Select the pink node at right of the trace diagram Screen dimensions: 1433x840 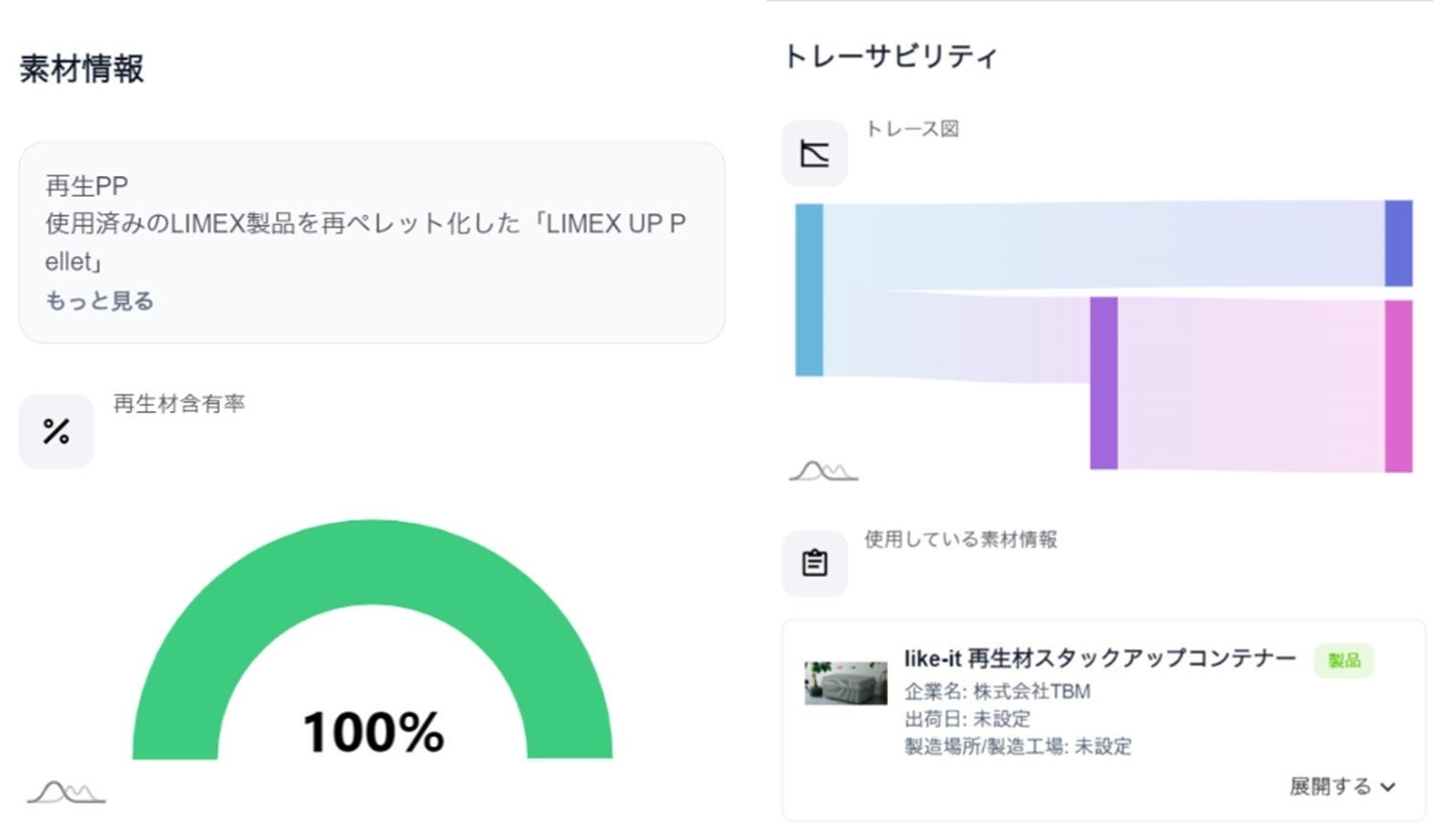(x=1398, y=386)
